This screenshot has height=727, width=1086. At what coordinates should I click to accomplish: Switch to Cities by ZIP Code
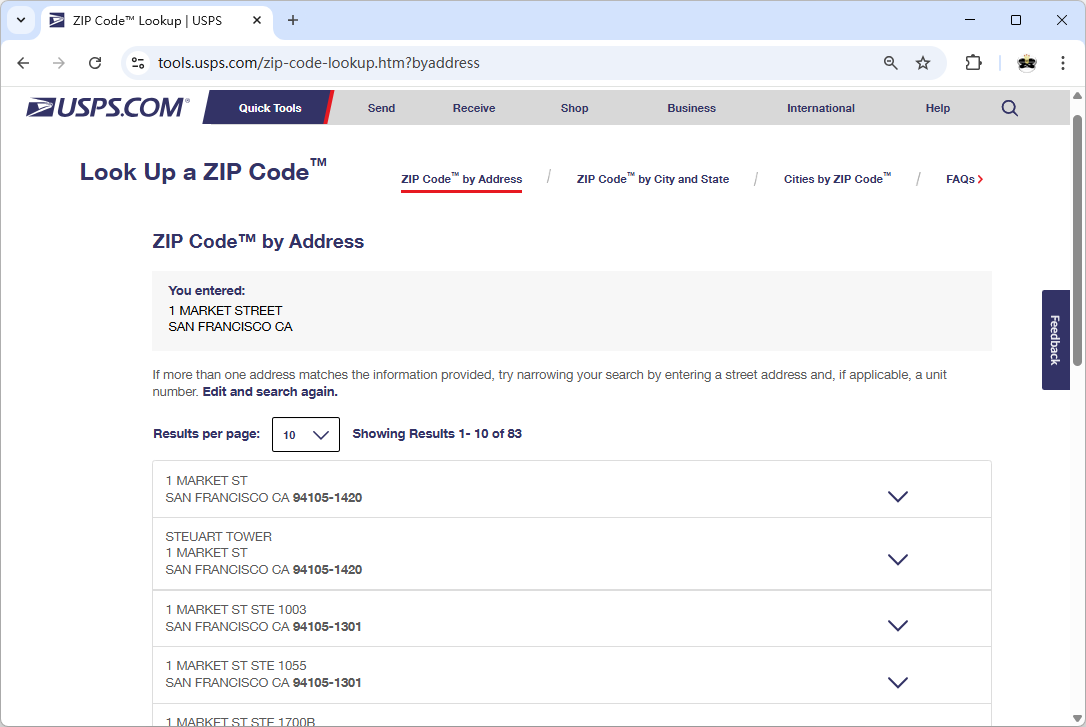837,179
